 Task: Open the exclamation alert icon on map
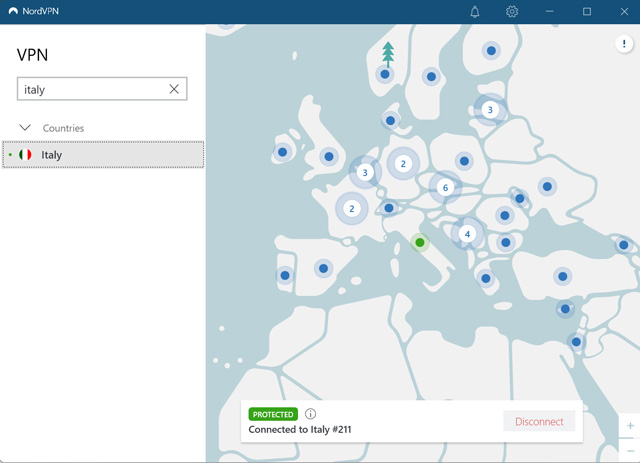(624, 43)
